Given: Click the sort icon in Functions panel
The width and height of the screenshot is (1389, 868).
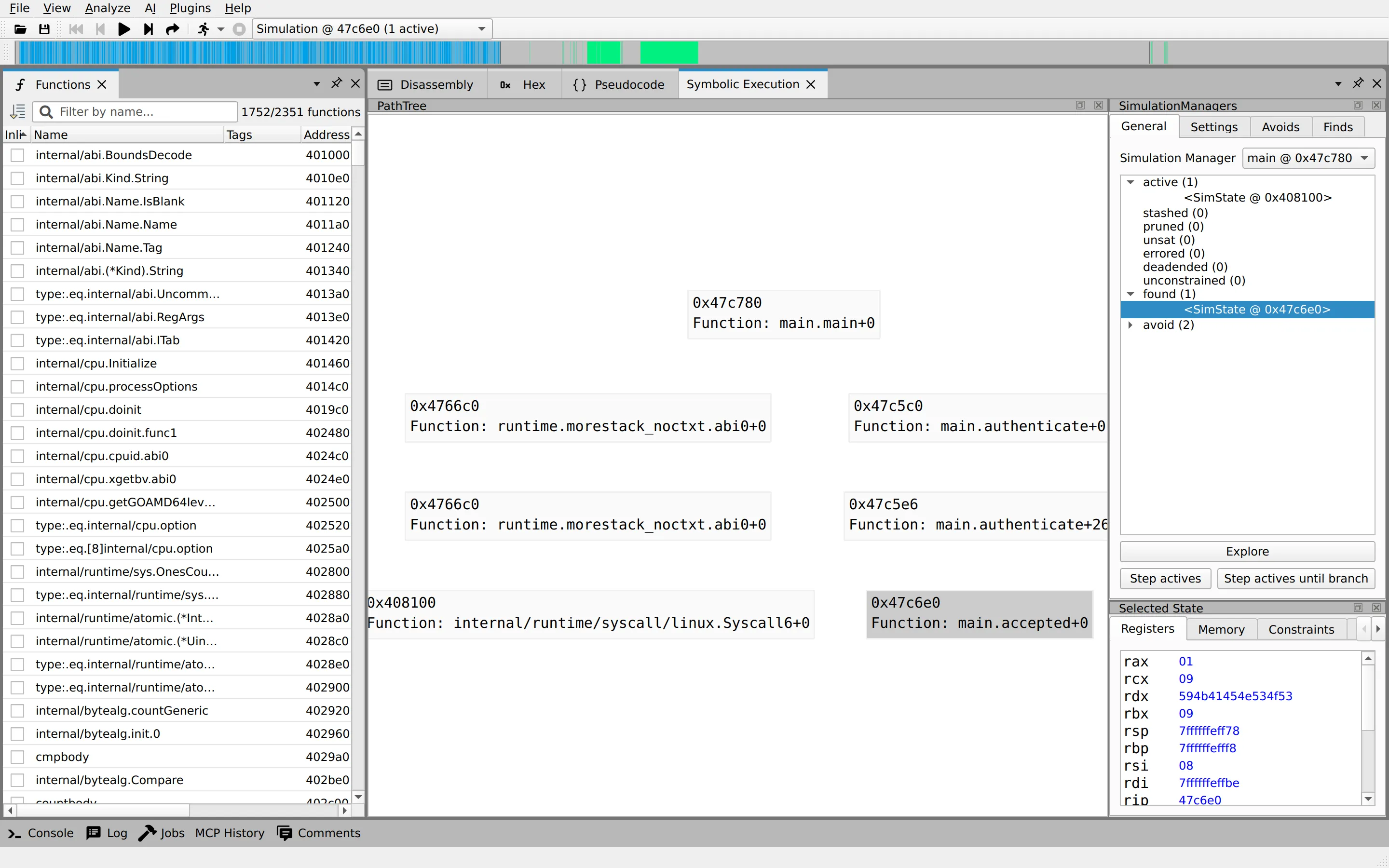Looking at the screenshot, I should (18, 111).
